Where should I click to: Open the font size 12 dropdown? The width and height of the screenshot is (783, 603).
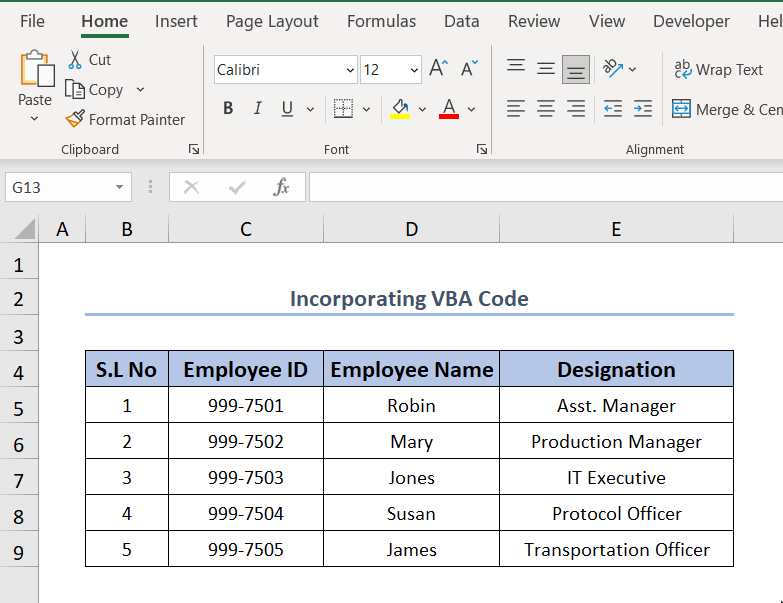tap(414, 70)
